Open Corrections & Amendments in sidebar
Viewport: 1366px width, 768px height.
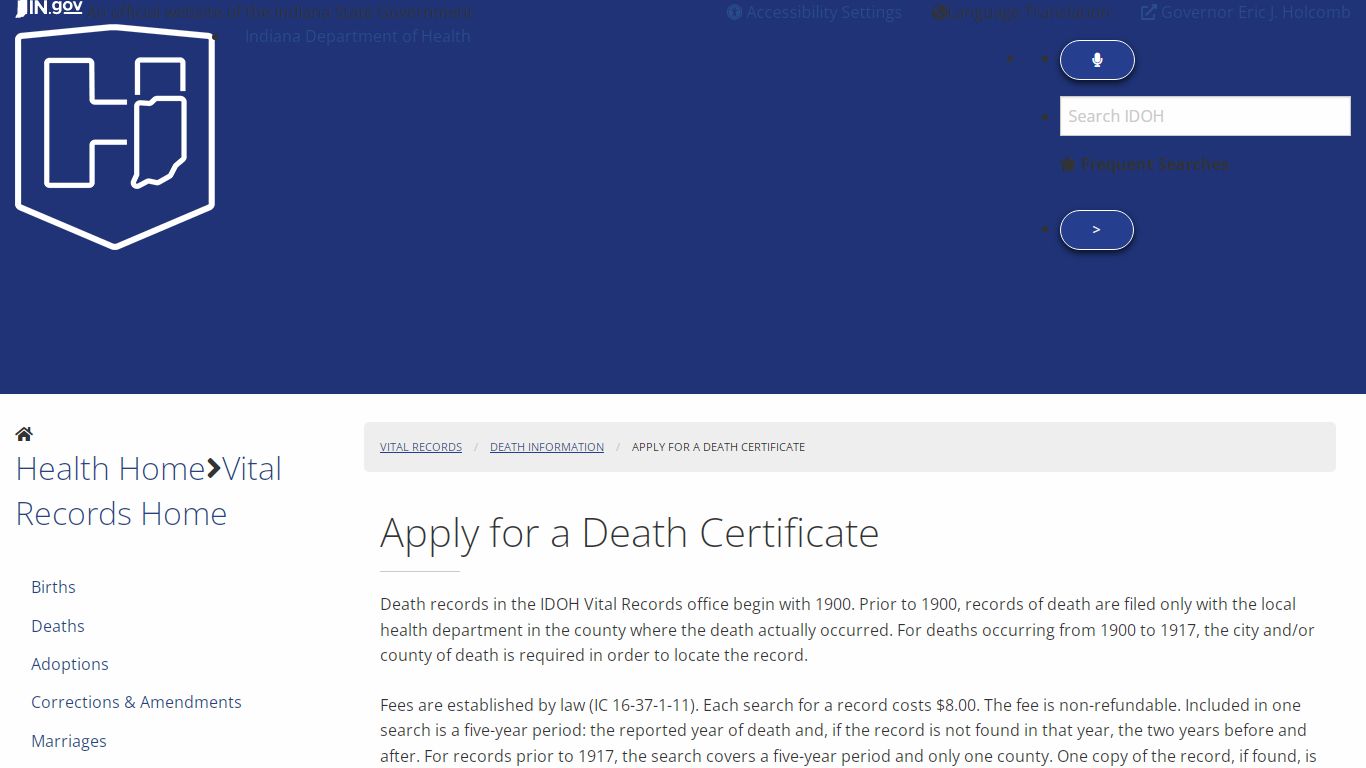pyautogui.click(x=136, y=702)
